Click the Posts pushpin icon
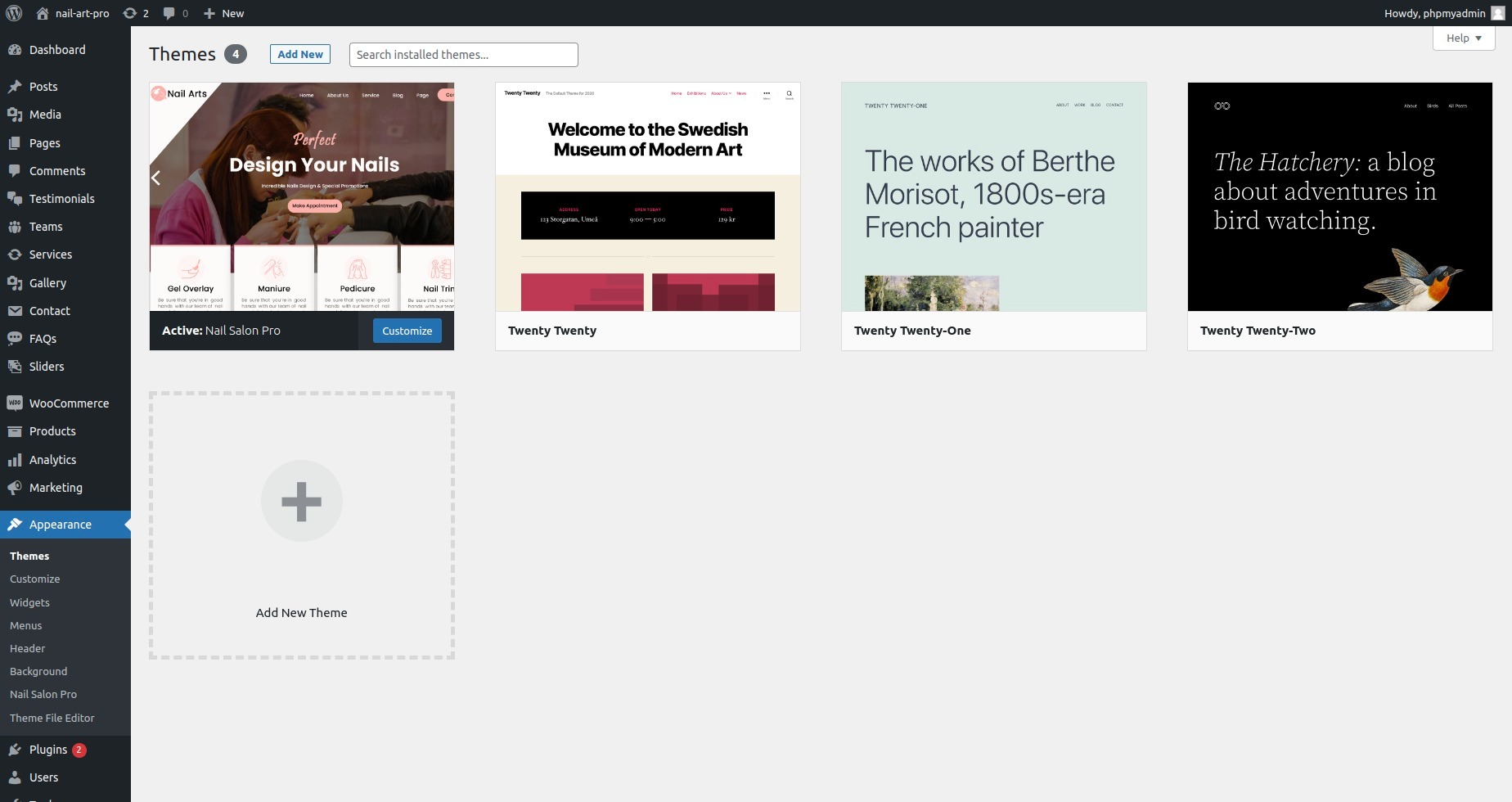1512x802 pixels. click(15, 87)
